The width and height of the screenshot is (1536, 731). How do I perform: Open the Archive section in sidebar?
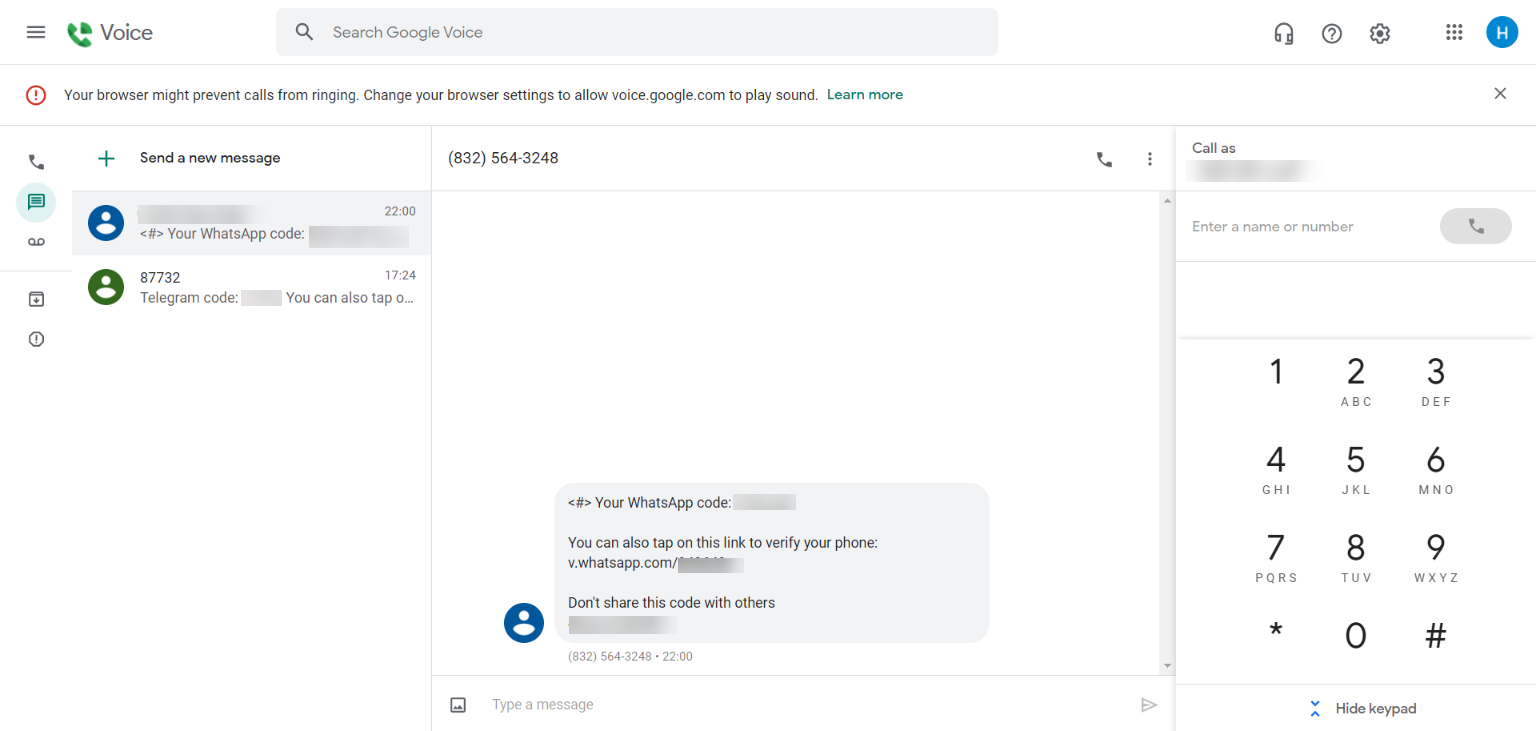(x=36, y=299)
